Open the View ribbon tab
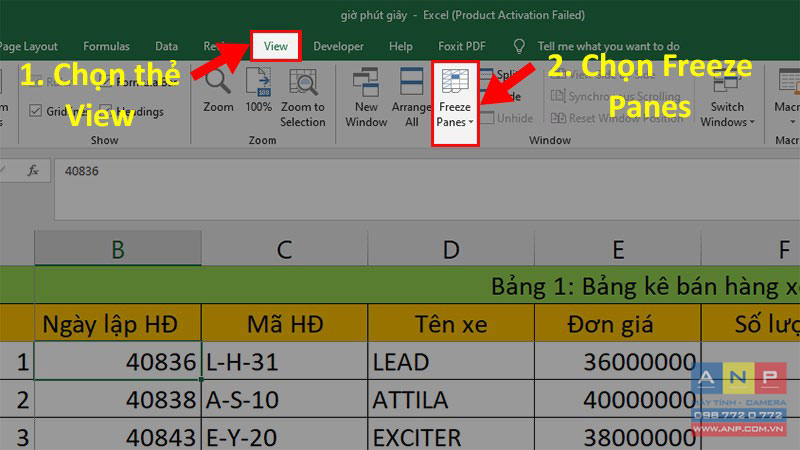Image resolution: width=800 pixels, height=450 pixels. (x=276, y=46)
